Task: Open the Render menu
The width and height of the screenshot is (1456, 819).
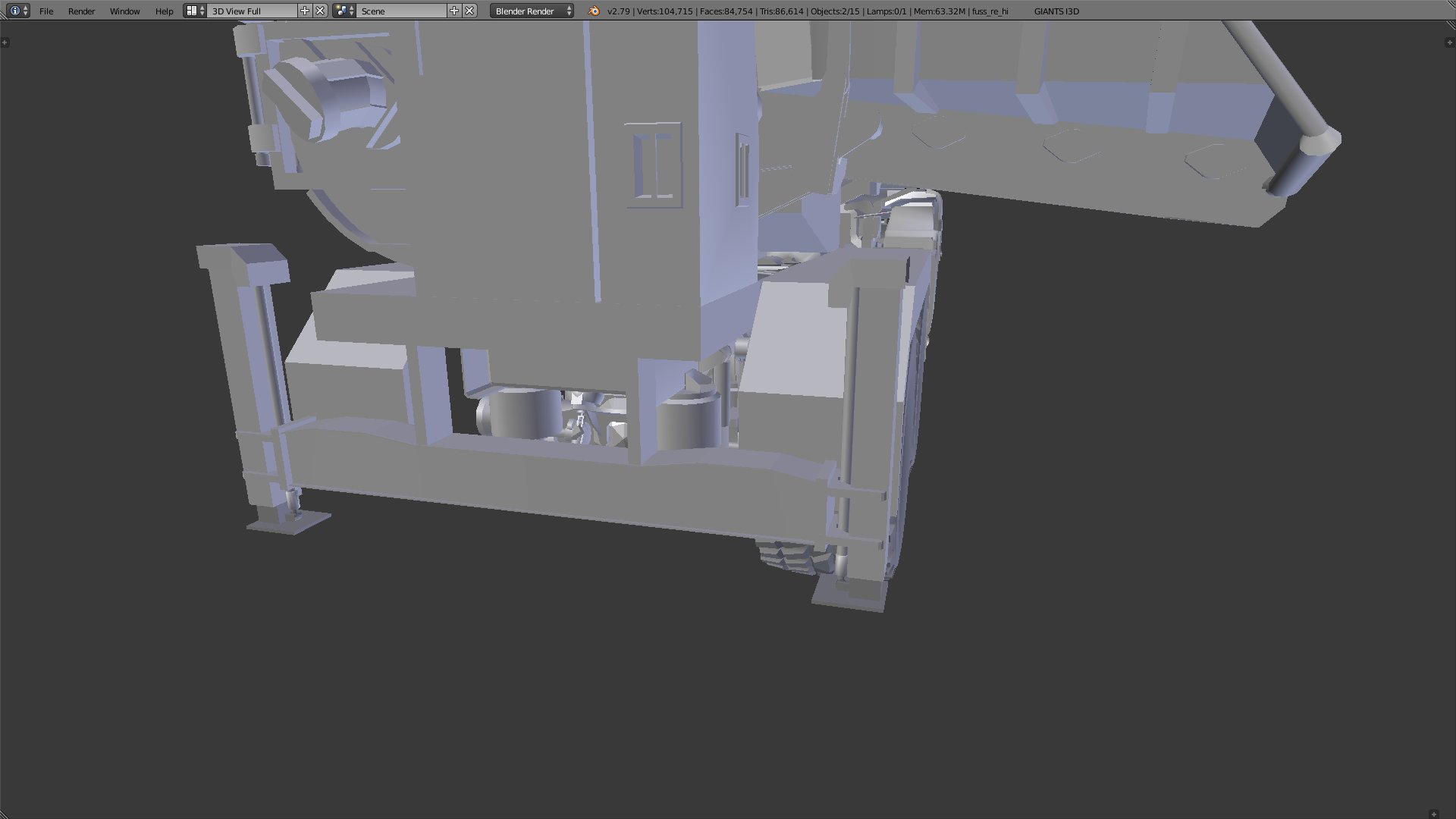Action: click(x=81, y=11)
